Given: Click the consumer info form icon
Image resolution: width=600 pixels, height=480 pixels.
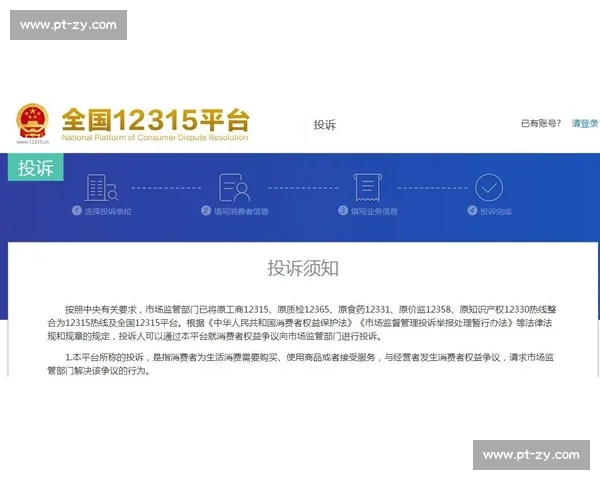Looking at the screenshot, I should point(234,188).
